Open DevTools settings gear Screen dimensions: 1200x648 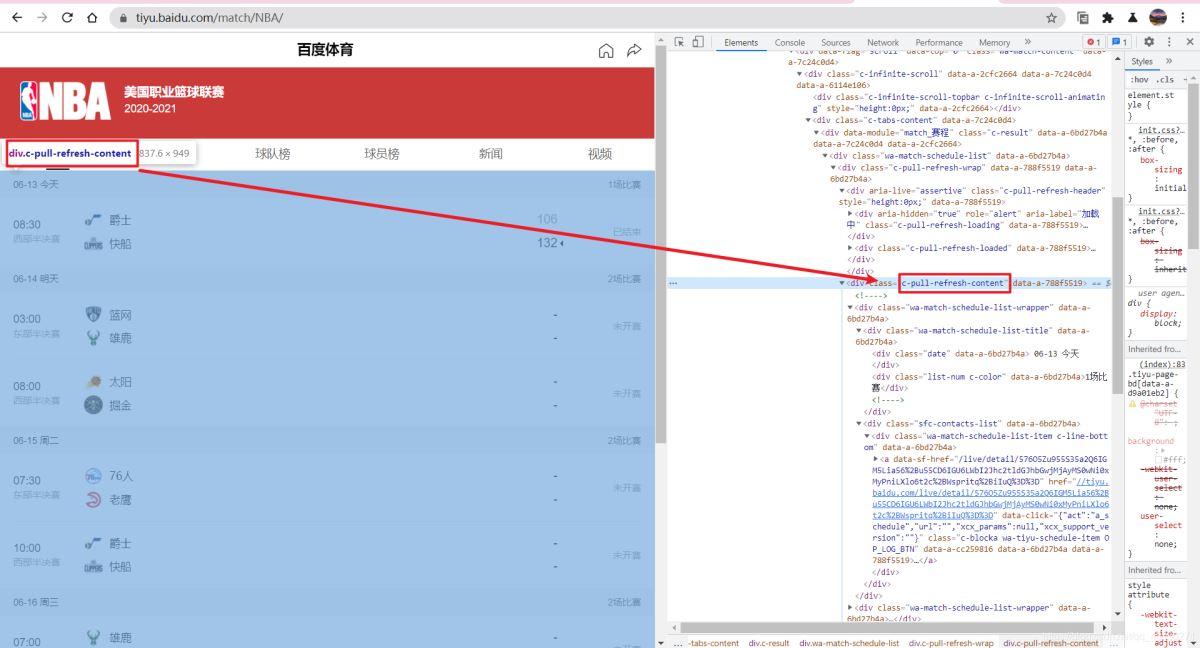tap(1149, 42)
